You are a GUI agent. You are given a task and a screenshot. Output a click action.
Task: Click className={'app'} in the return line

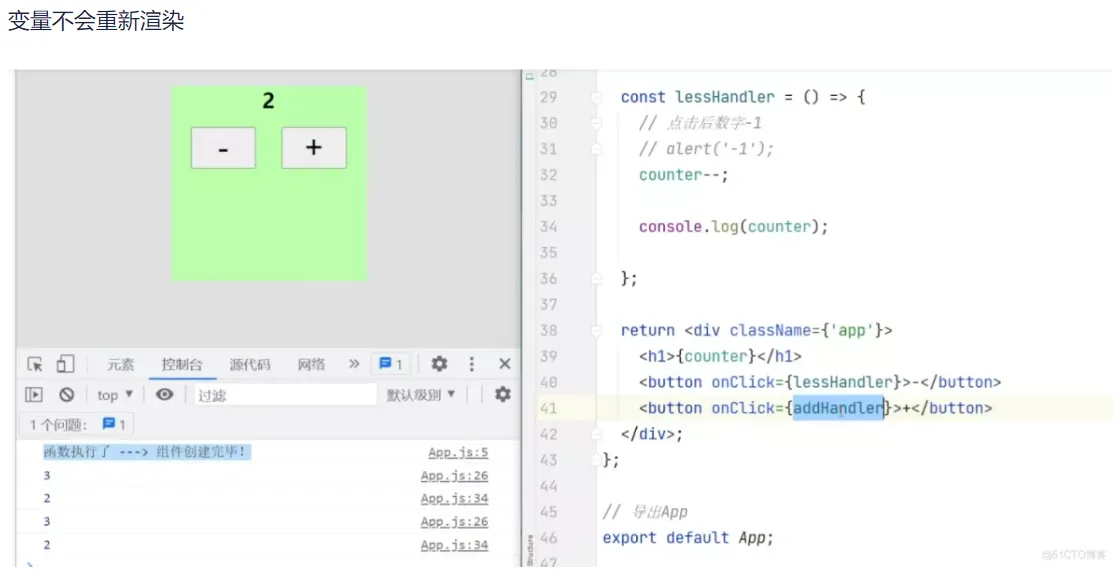[806, 331]
